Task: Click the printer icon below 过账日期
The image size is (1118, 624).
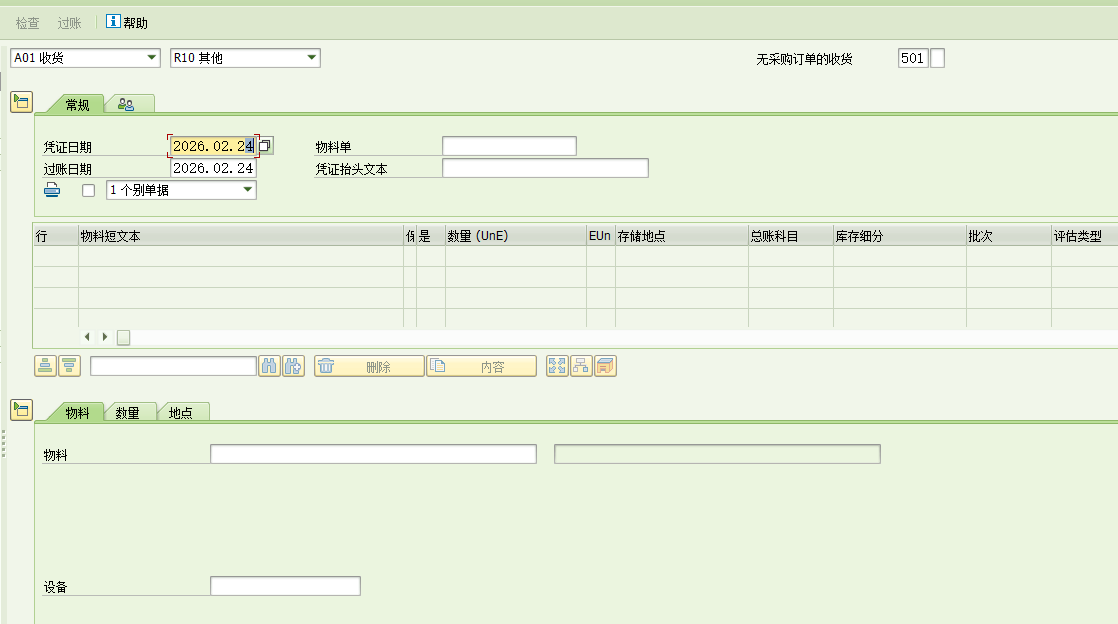Action: pyautogui.click(x=52, y=190)
